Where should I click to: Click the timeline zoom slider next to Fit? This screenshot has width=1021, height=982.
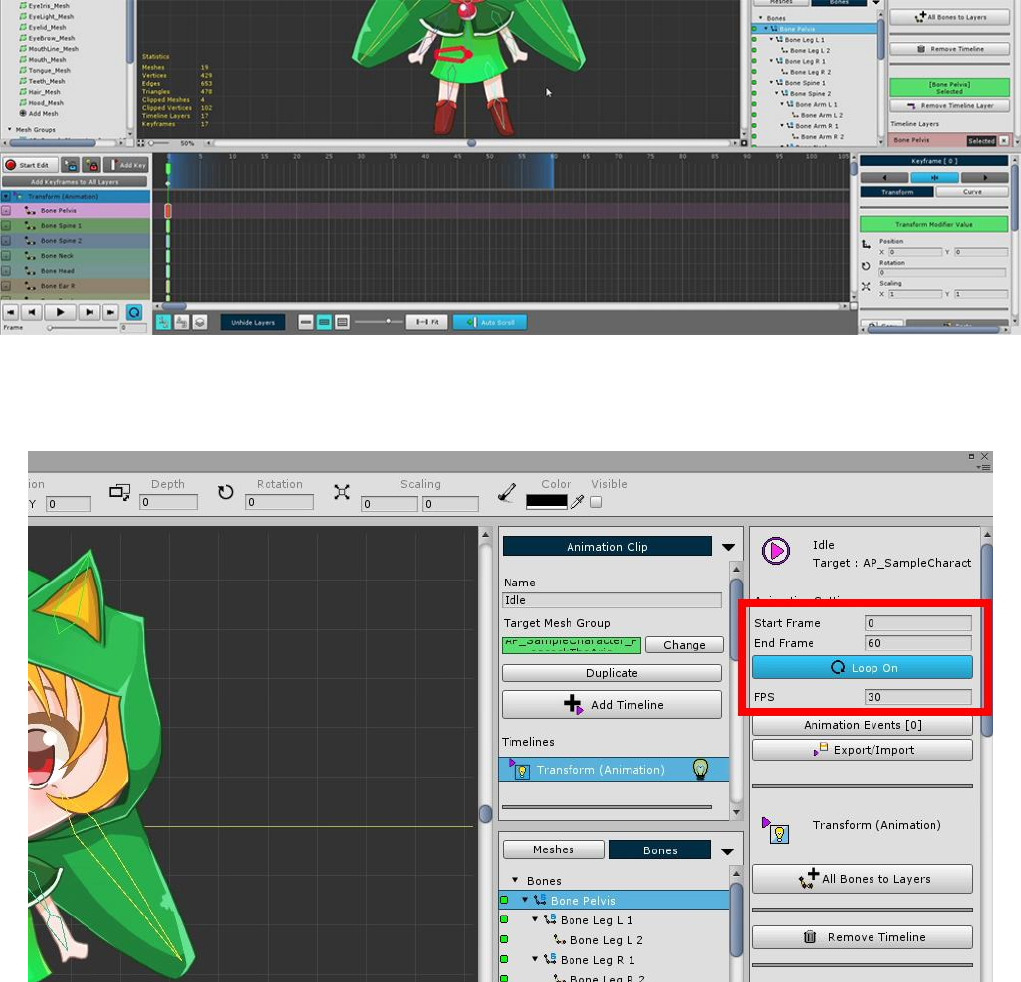[378, 322]
